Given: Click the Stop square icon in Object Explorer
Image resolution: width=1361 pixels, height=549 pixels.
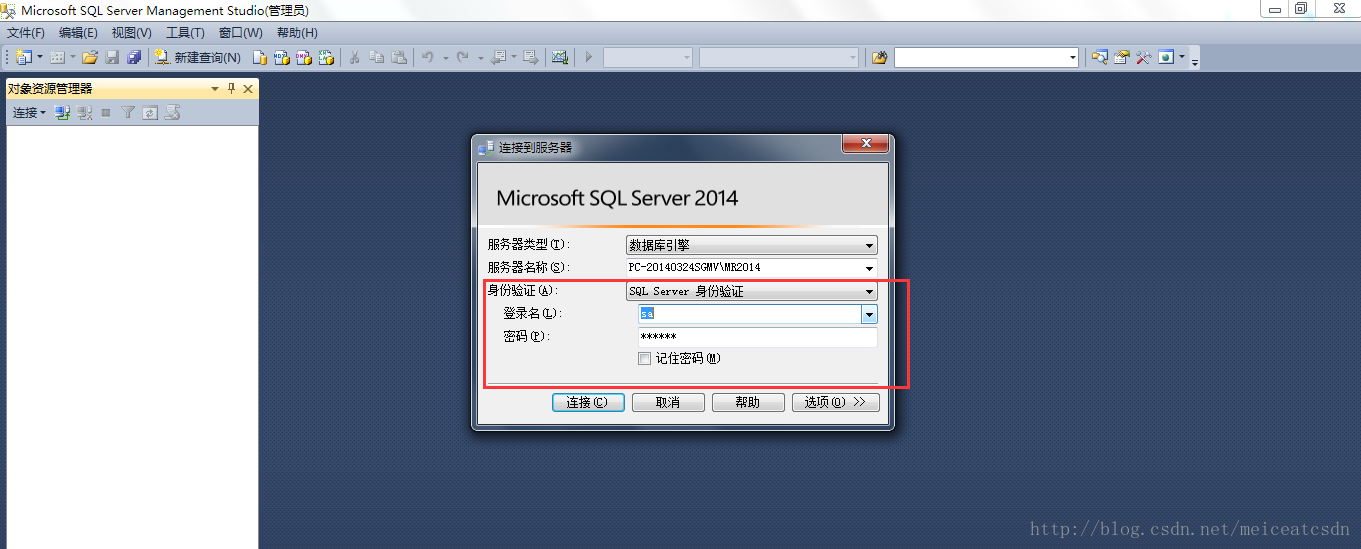Looking at the screenshot, I should (106, 113).
